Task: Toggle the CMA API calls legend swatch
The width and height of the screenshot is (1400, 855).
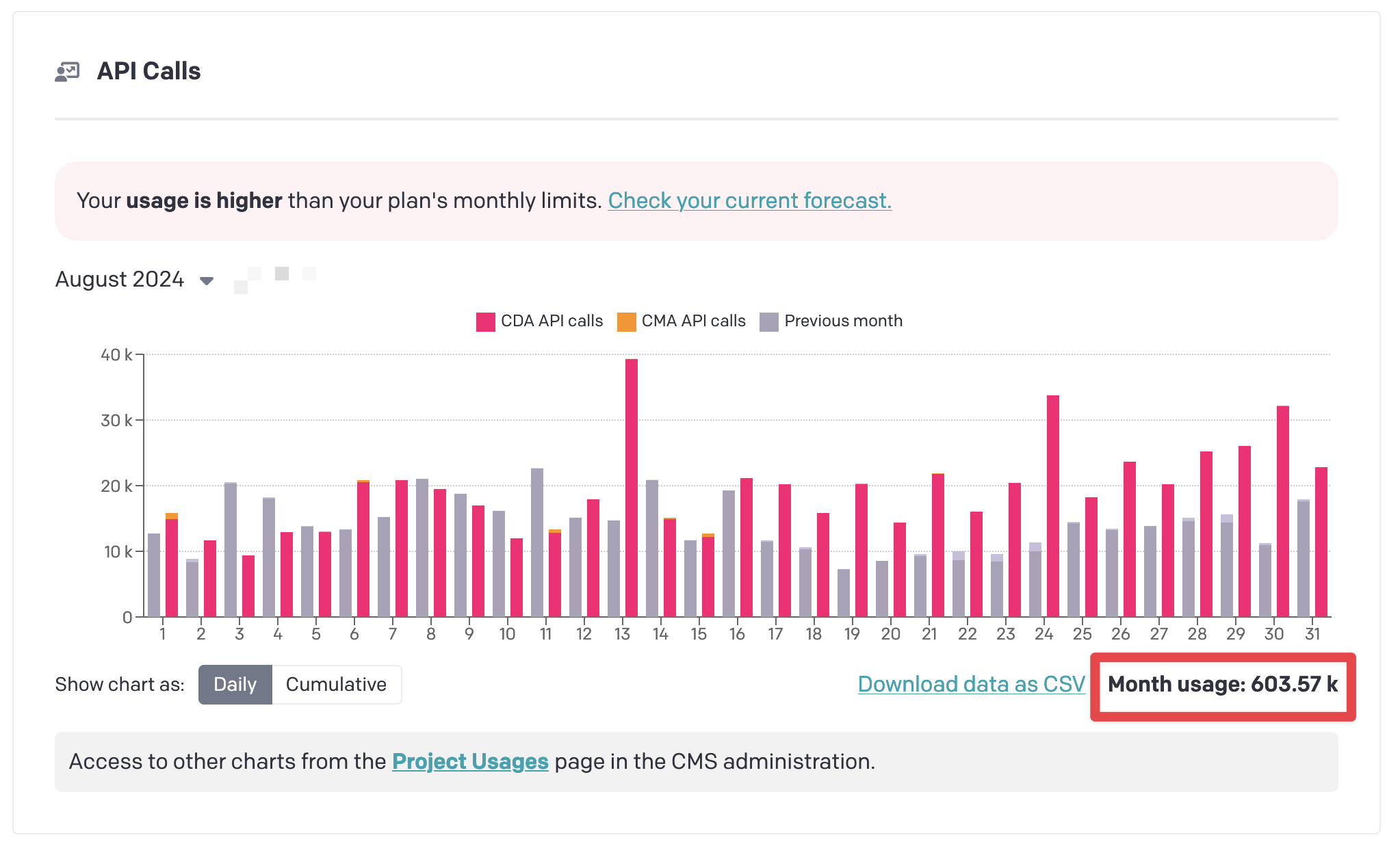Action: coord(626,321)
